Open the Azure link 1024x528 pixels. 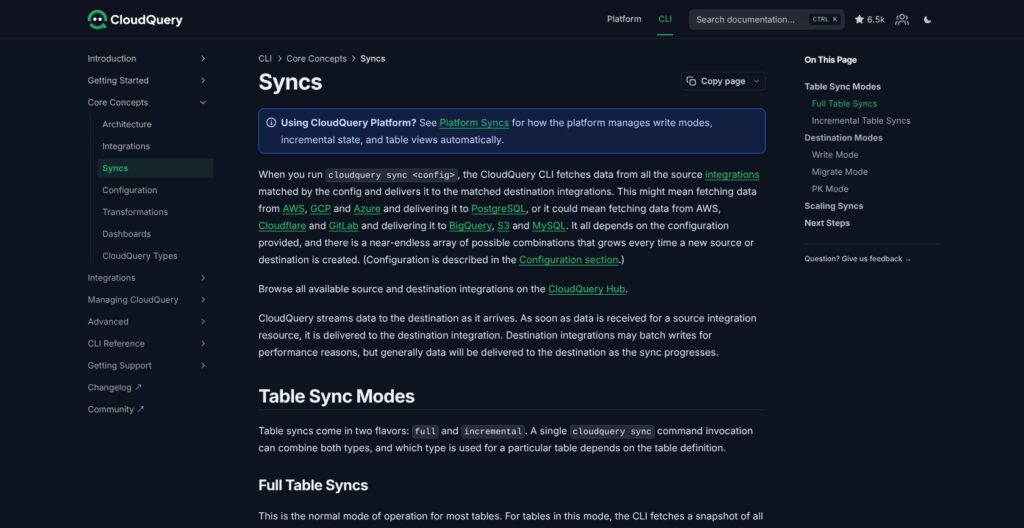tap(367, 208)
